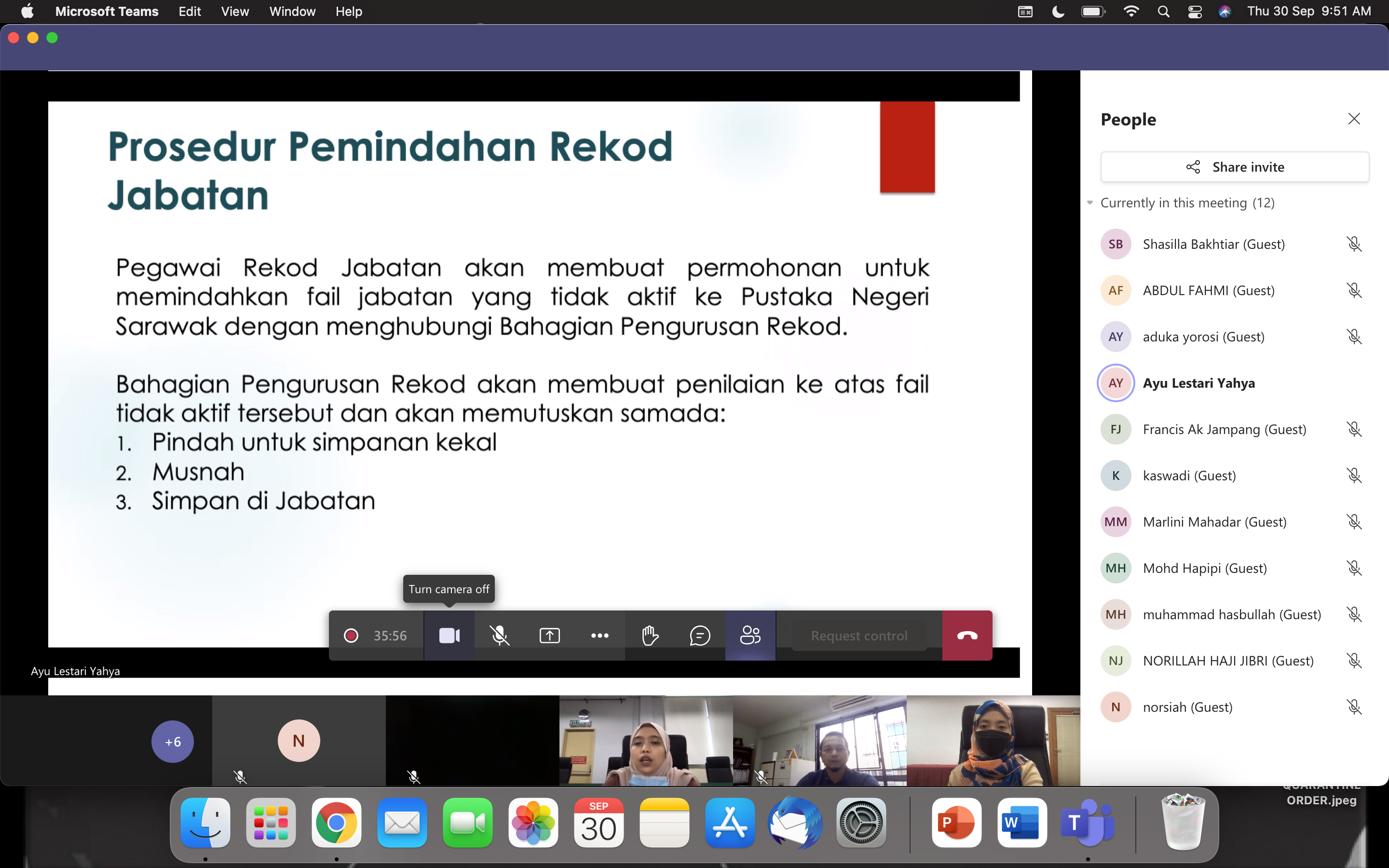Open the View menu
The height and width of the screenshot is (868, 1389).
(x=235, y=12)
